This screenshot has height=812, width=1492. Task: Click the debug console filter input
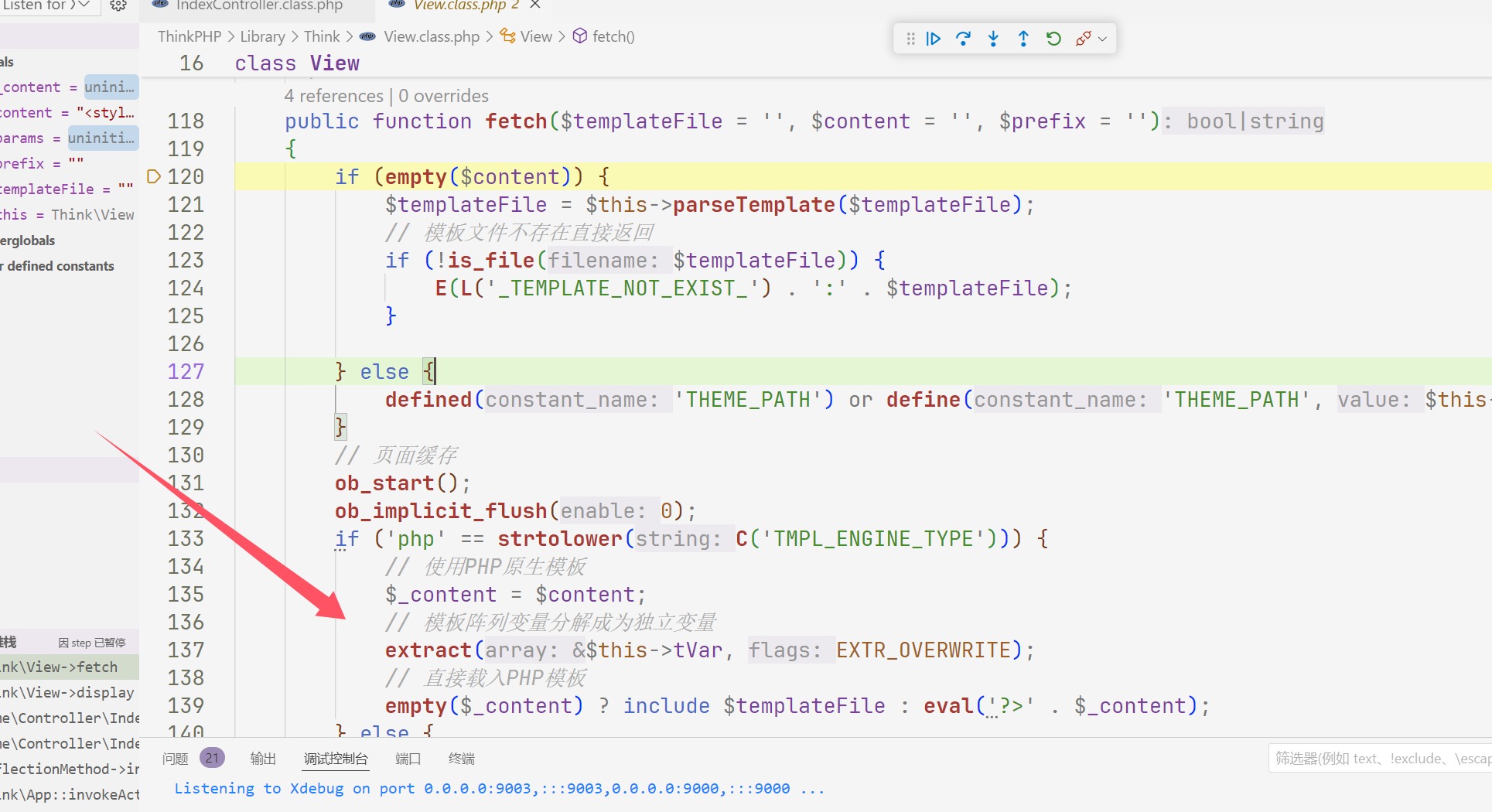[1381, 759]
